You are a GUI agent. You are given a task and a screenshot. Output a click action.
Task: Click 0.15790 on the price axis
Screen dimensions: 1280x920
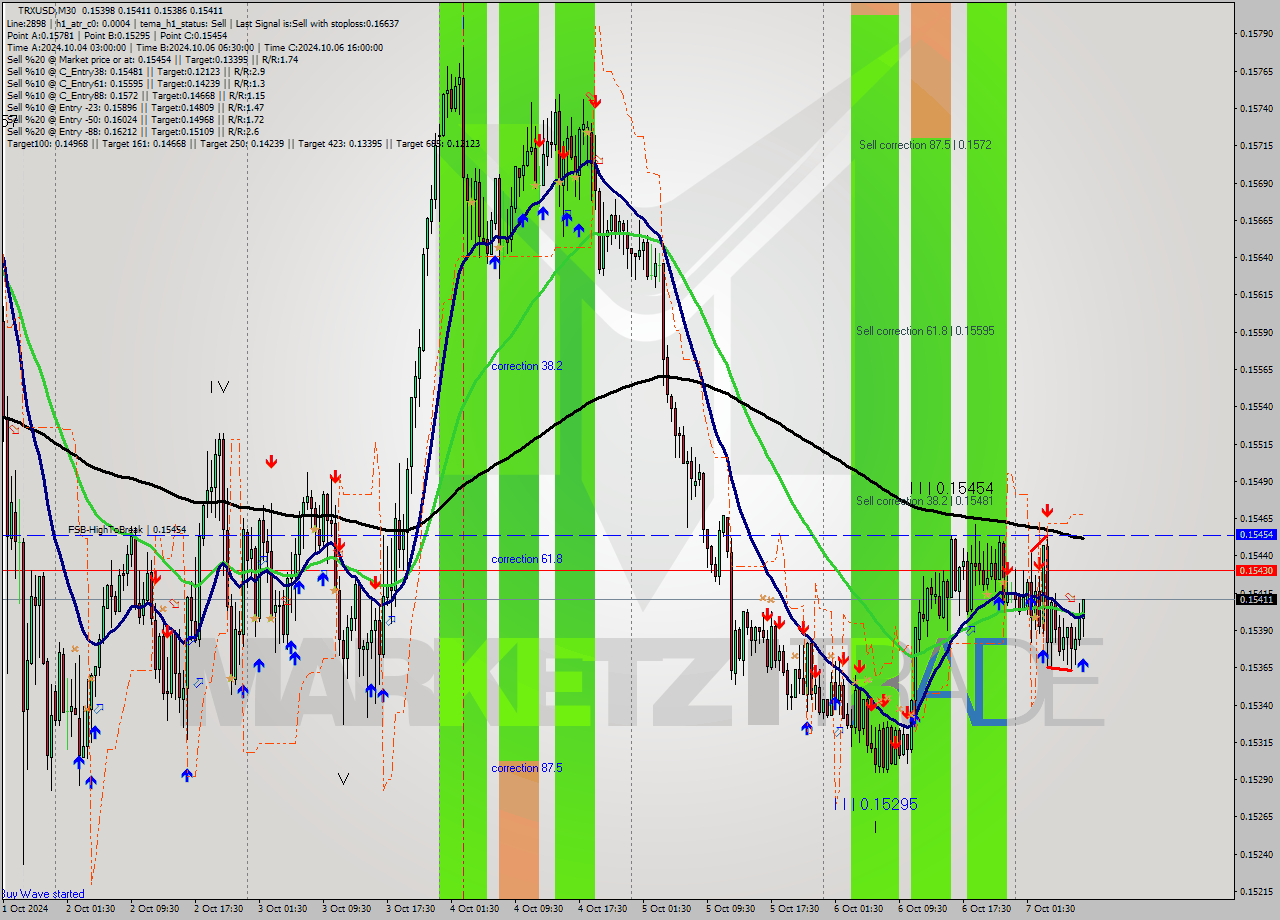1256,34
